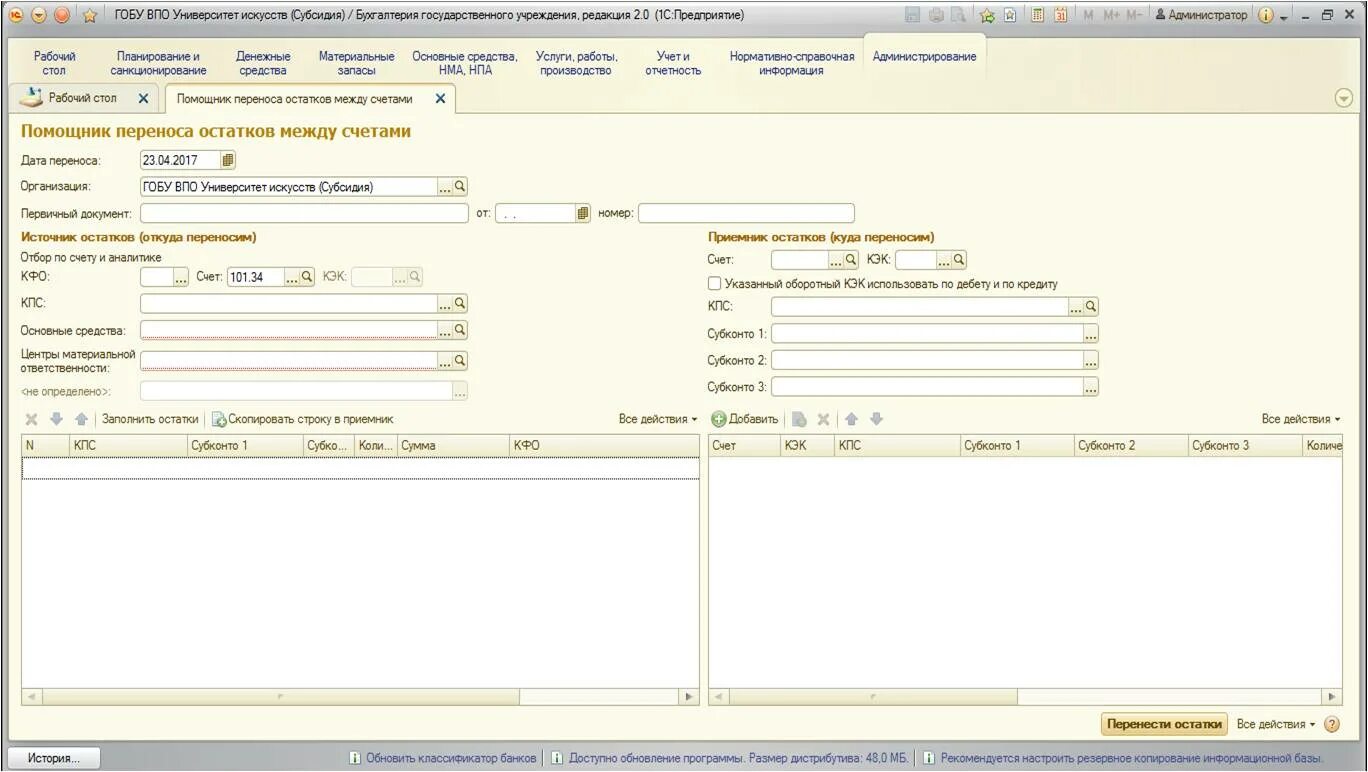Open the calendar picker for document date 'от'

[583, 213]
